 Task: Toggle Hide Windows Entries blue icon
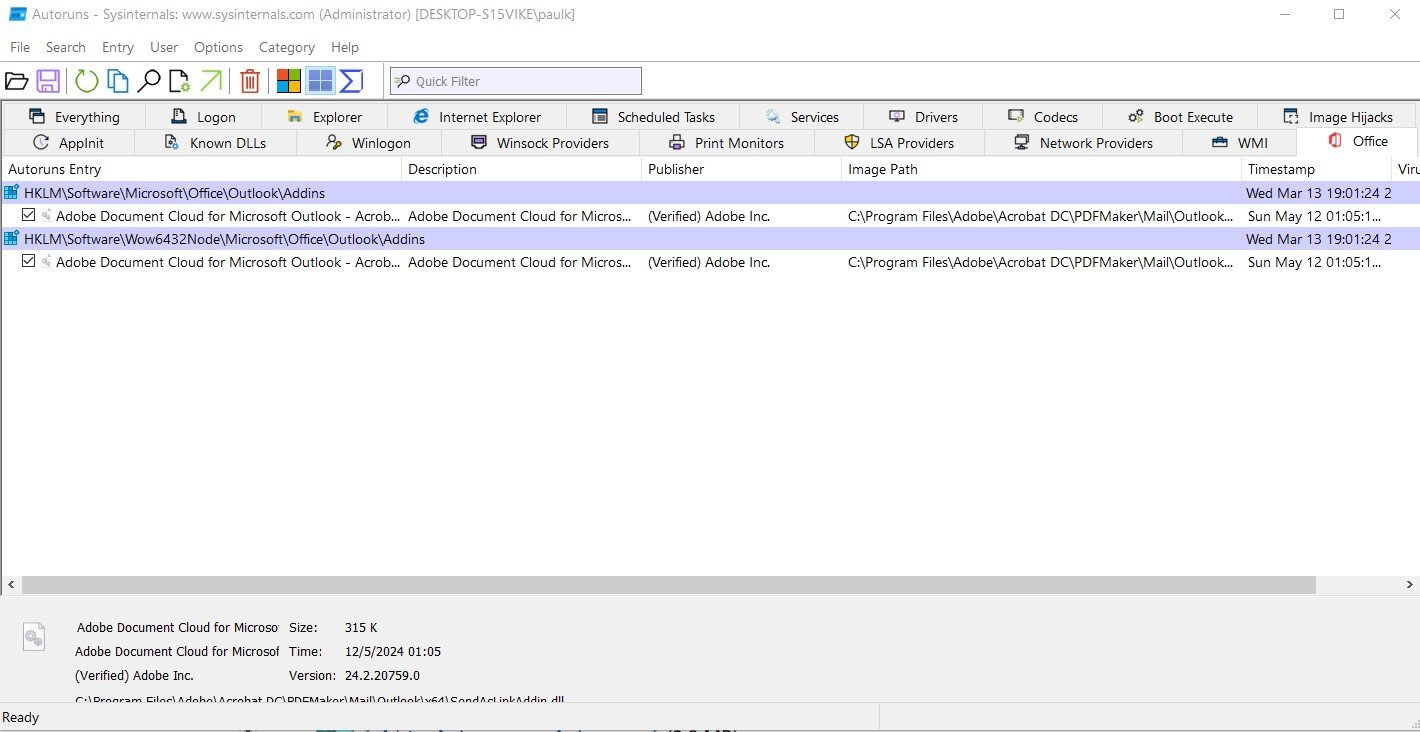click(x=320, y=81)
